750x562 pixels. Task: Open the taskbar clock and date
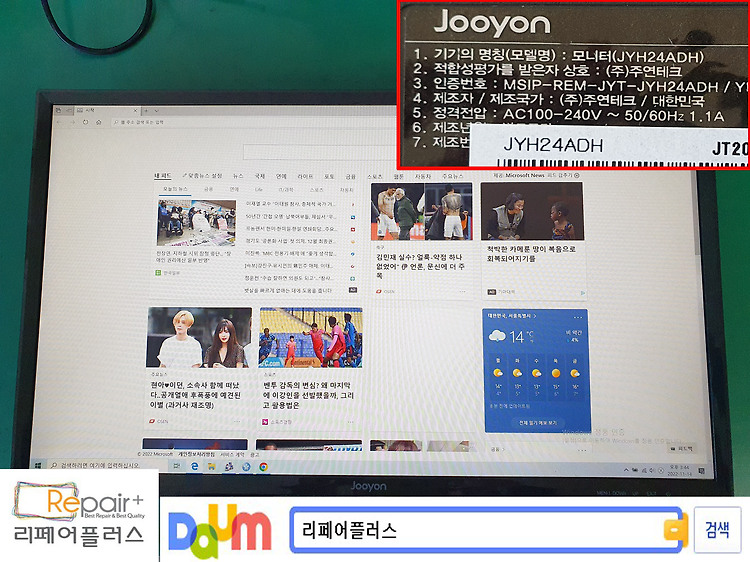[x=679, y=469]
